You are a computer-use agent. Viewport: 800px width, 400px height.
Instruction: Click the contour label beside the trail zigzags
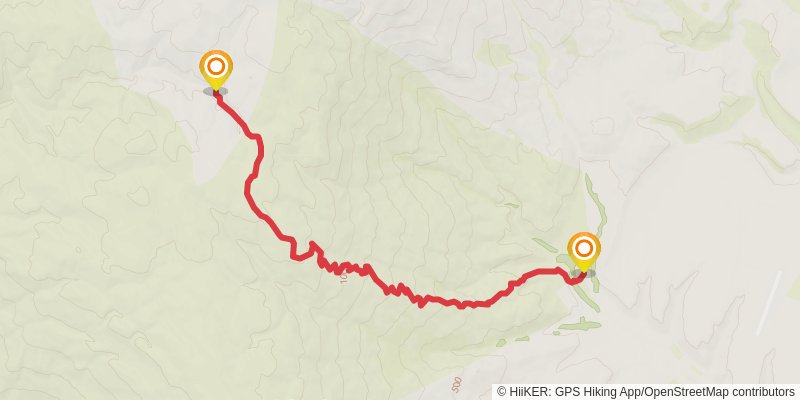click(x=343, y=277)
